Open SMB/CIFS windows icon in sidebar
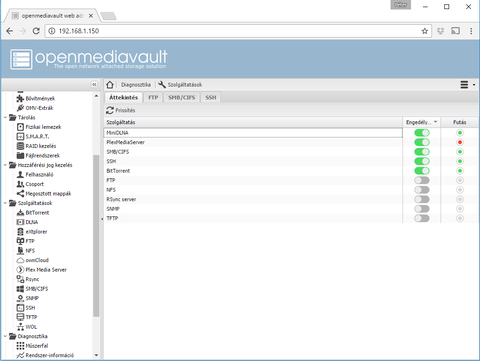Viewport: 480px width, 361px height. (x=20, y=289)
